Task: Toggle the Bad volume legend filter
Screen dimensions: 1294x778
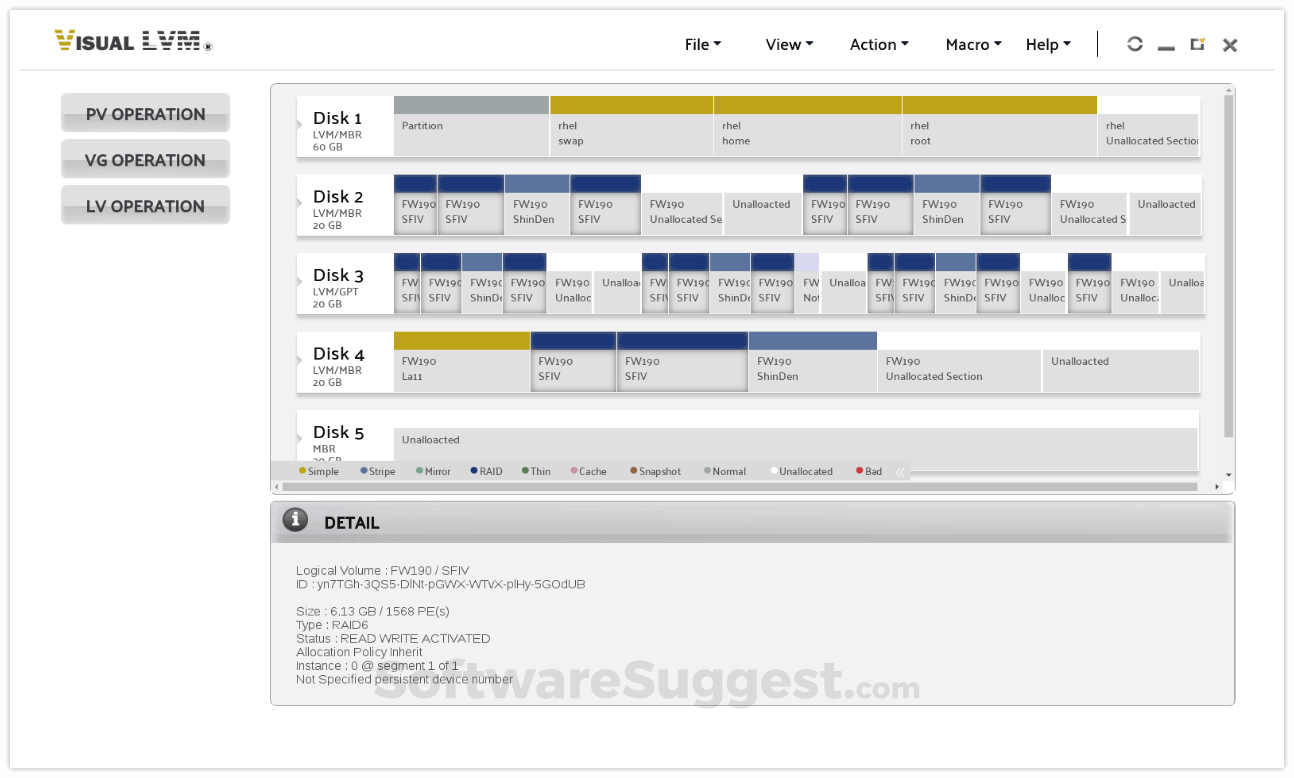Action: coord(869,471)
